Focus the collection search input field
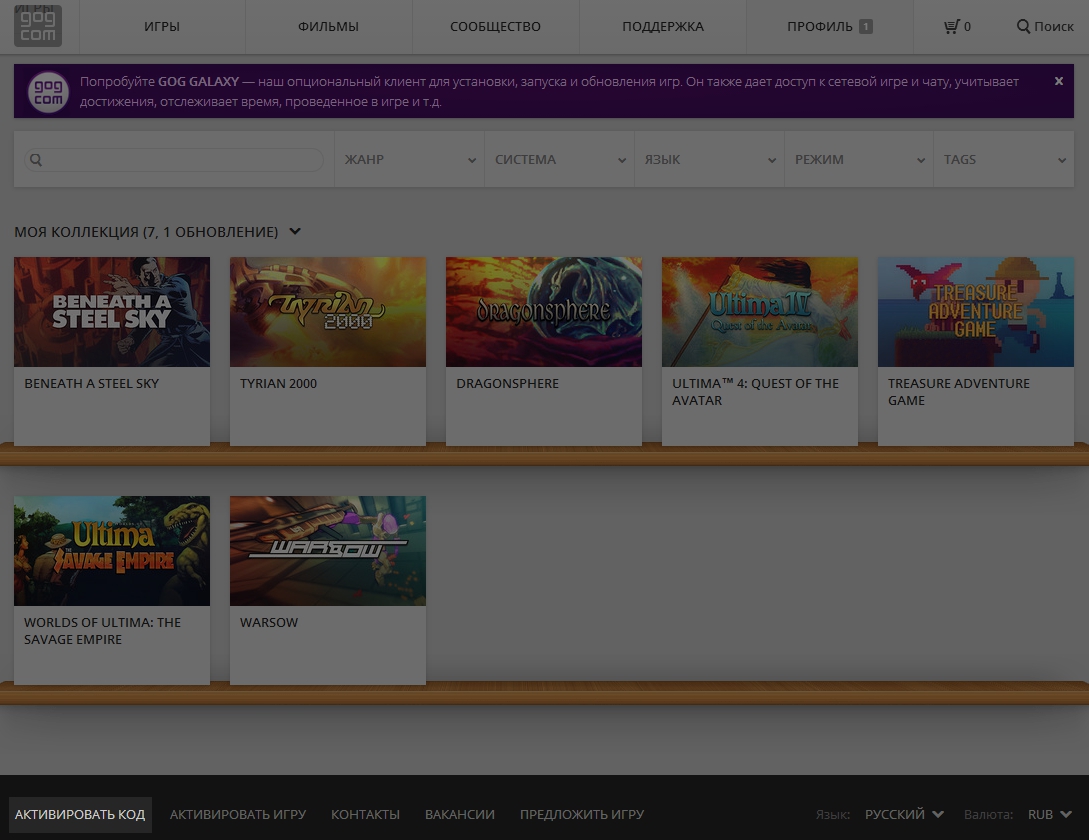This screenshot has height=840, width=1089. tap(174, 160)
